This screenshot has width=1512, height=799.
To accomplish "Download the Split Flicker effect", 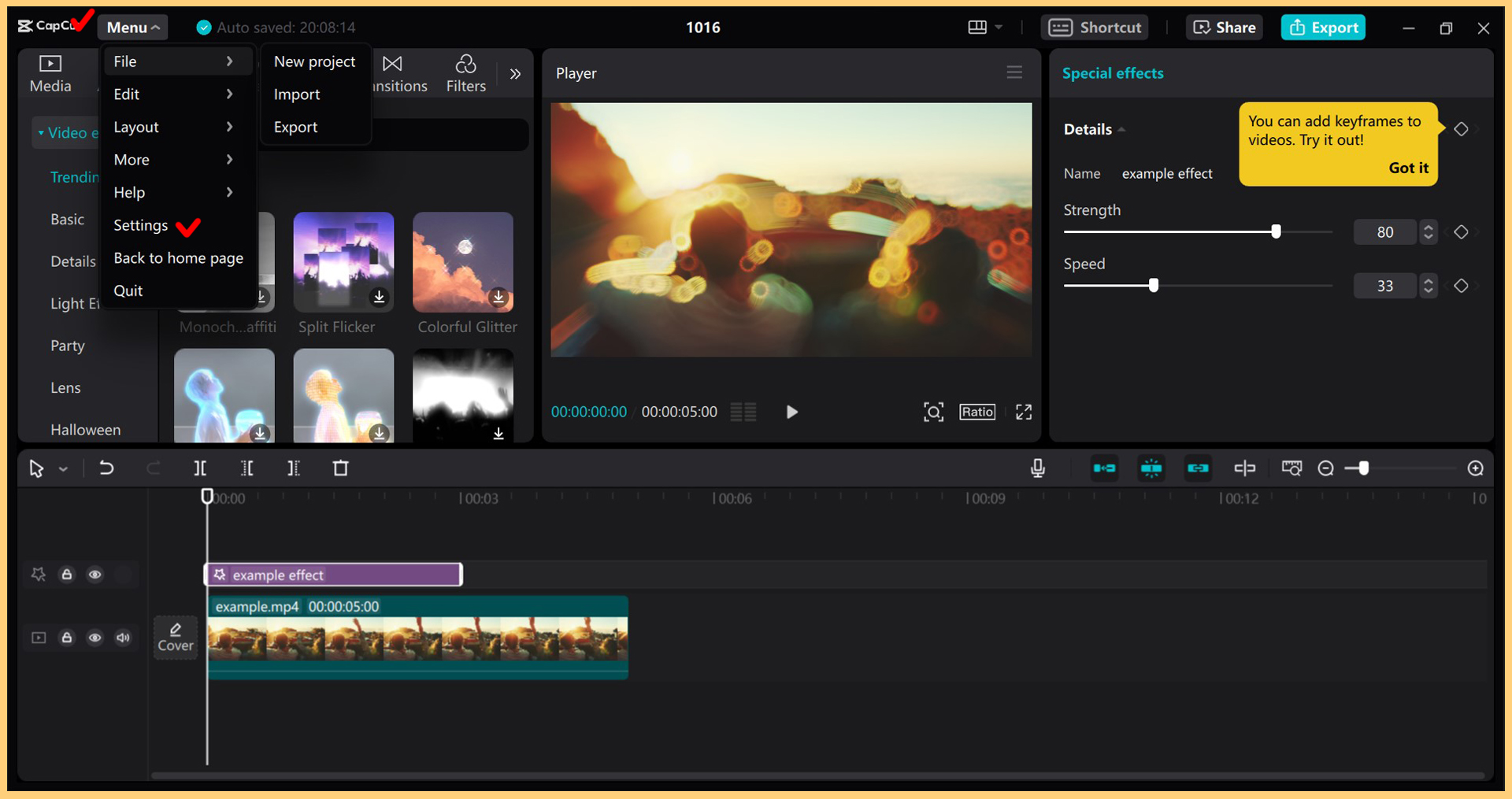I will [x=379, y=297].
